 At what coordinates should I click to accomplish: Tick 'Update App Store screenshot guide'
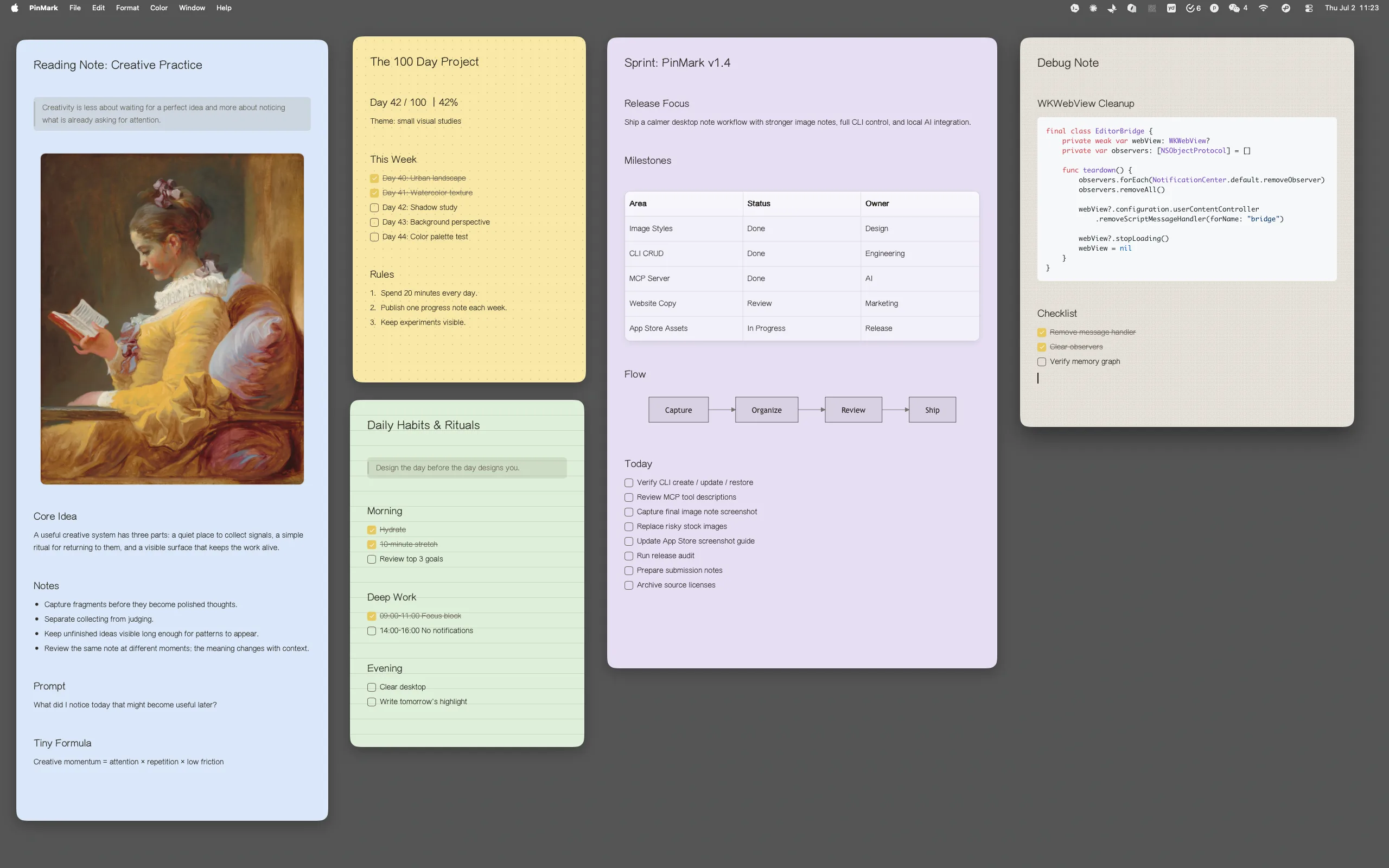628,541
